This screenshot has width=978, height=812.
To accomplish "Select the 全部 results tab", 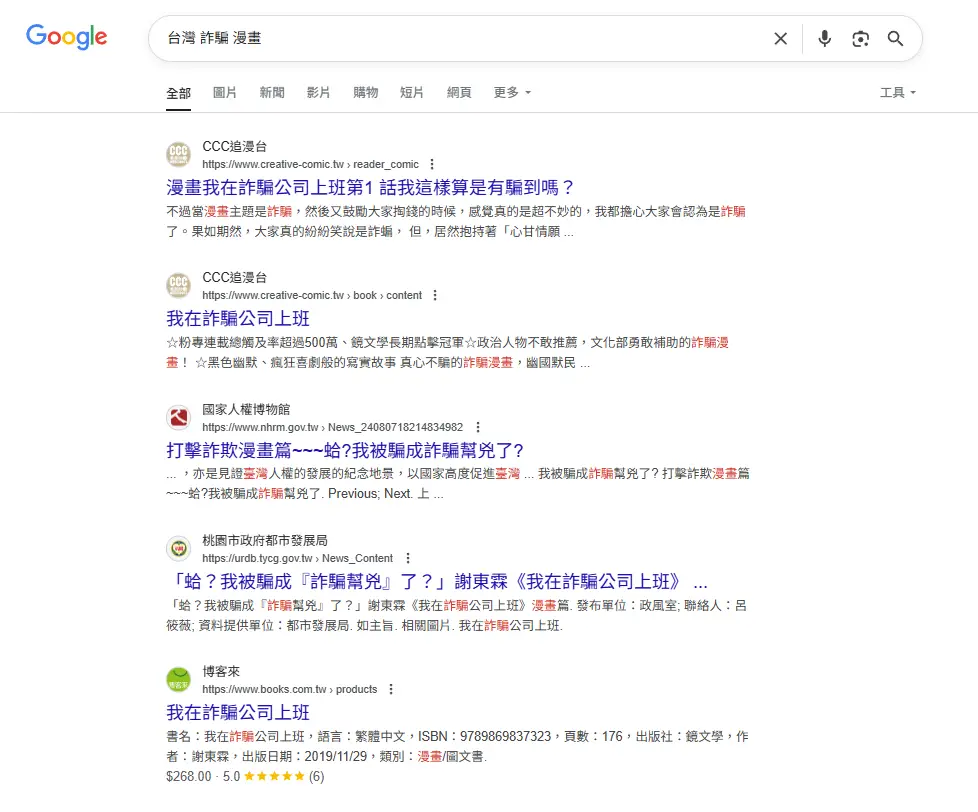I will [178, 93].
